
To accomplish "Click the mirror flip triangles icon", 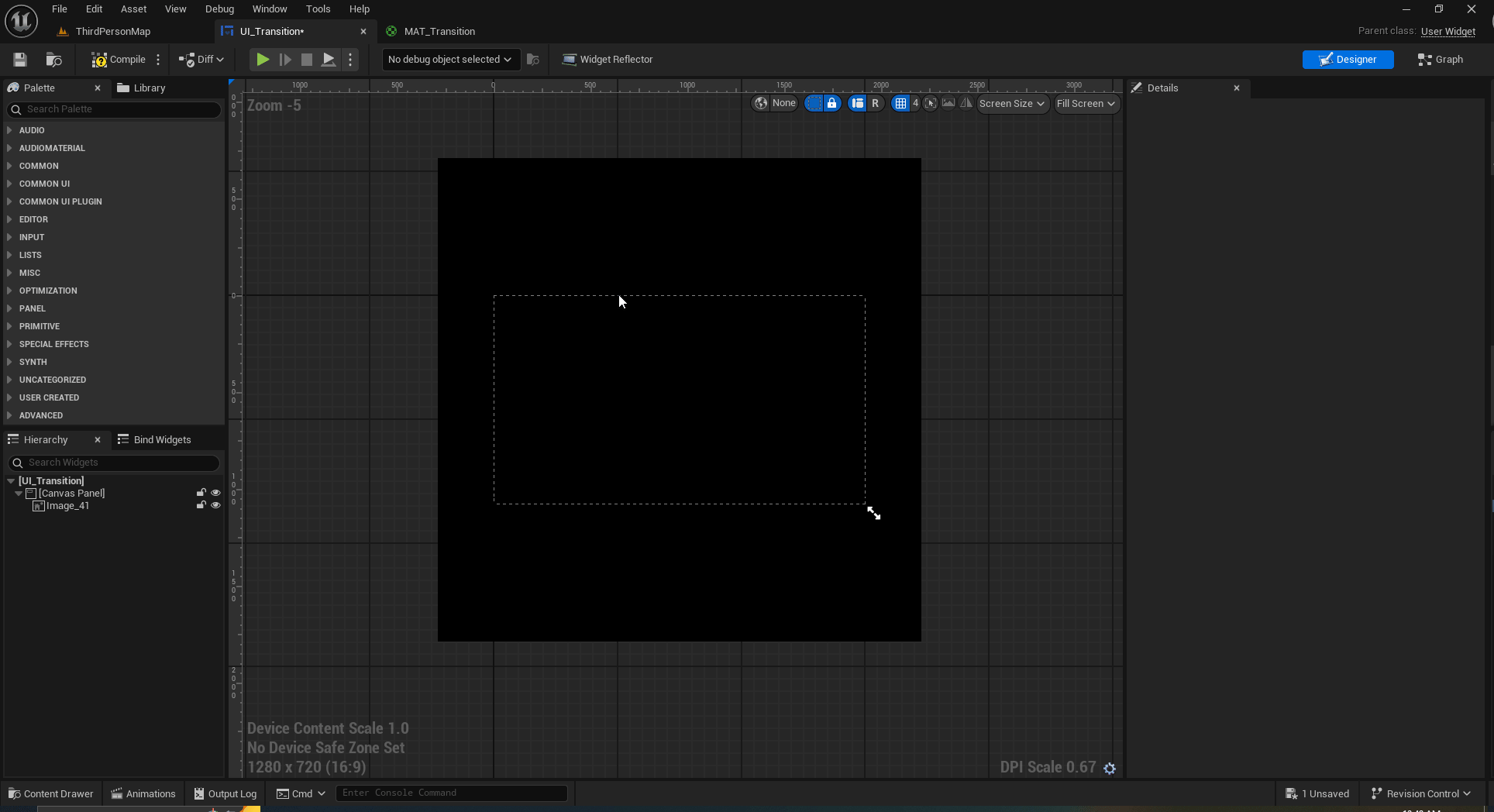I will [x=966, y=103].
